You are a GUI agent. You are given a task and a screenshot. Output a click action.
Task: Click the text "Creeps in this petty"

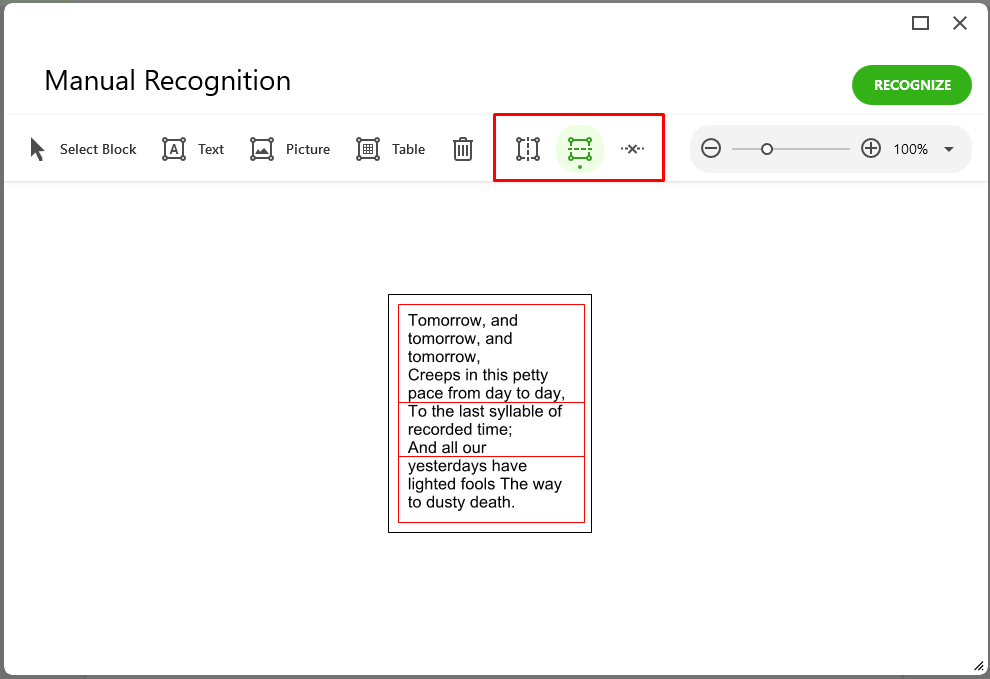[x=478, y=375]
